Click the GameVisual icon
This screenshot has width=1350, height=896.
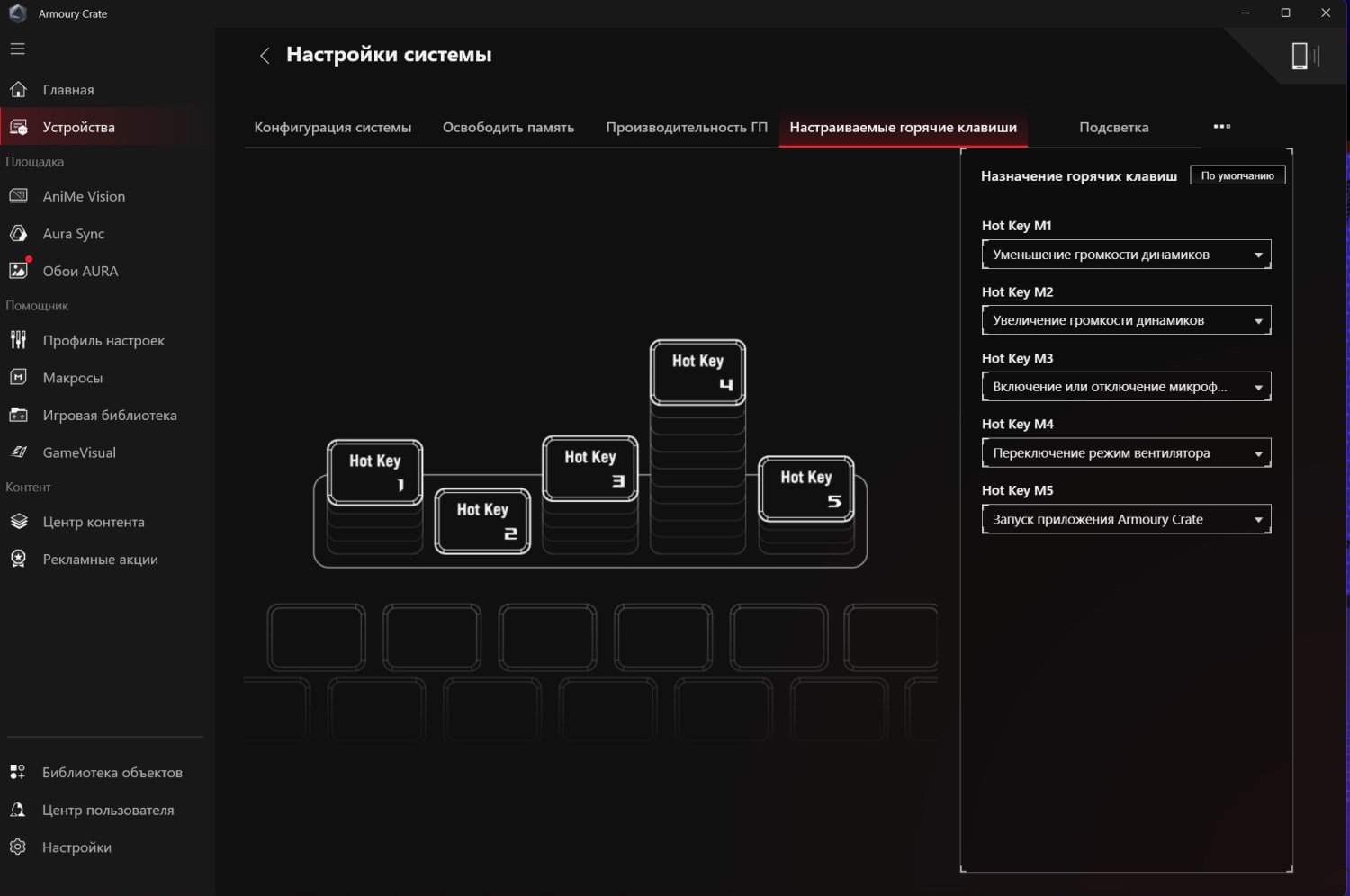(x=18, y=452)
